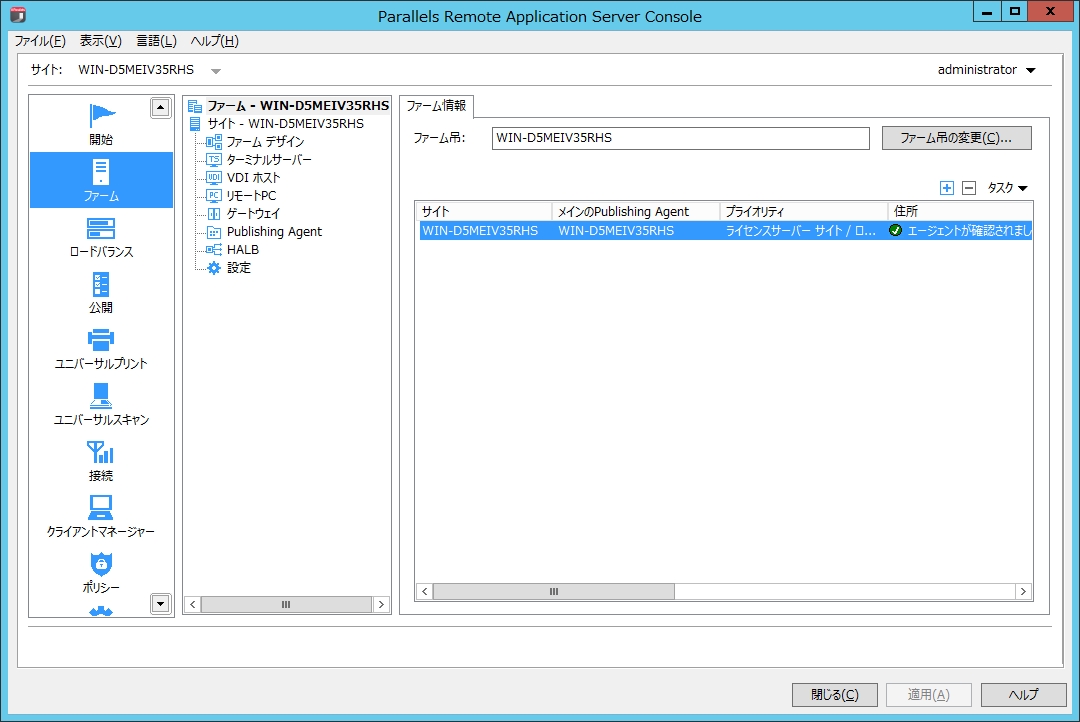This screenshot has height=722, width=1080.
Task: Open the 接続 section
Action: 100,460
